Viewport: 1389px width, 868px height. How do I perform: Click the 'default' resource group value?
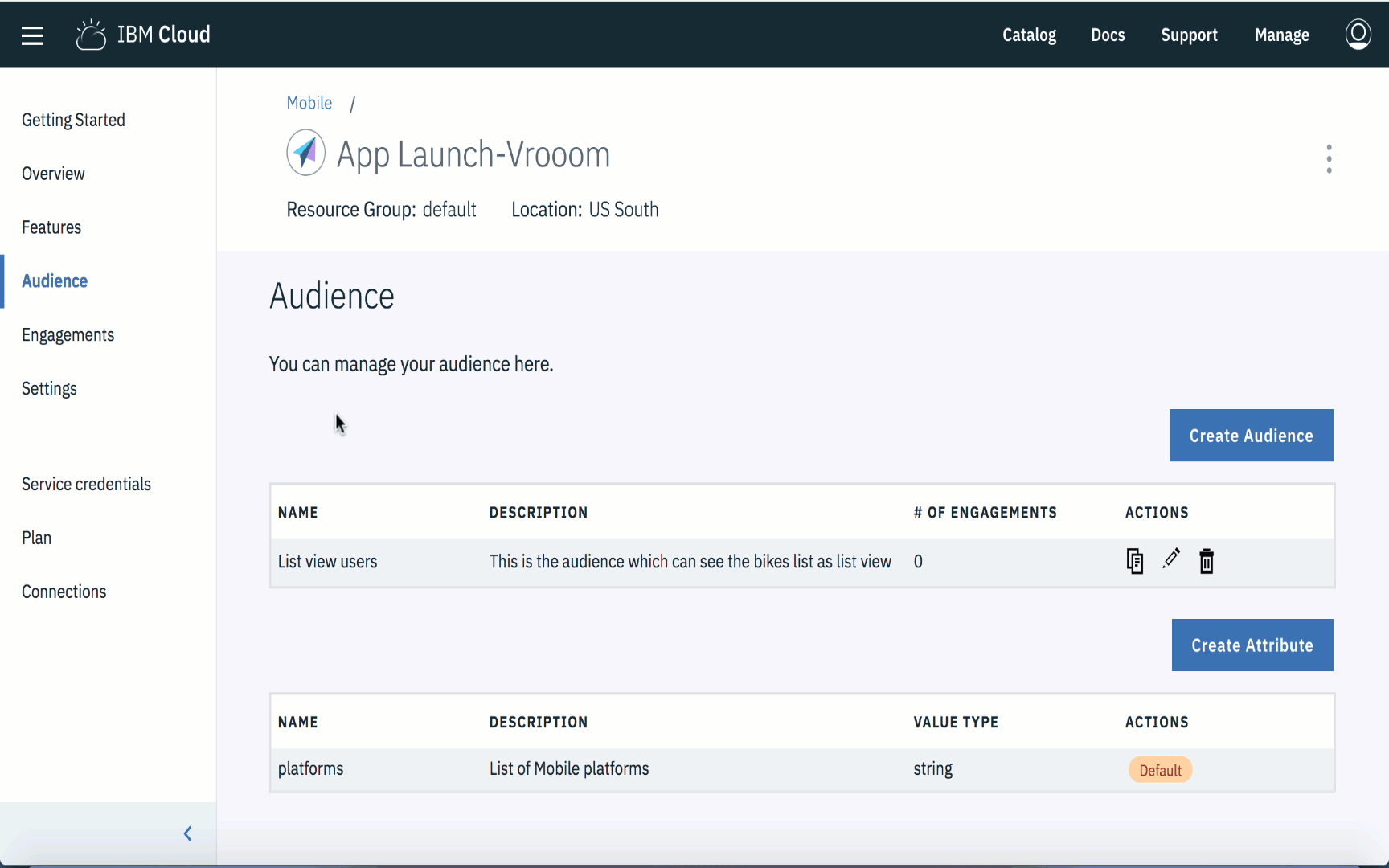[449, 209]
